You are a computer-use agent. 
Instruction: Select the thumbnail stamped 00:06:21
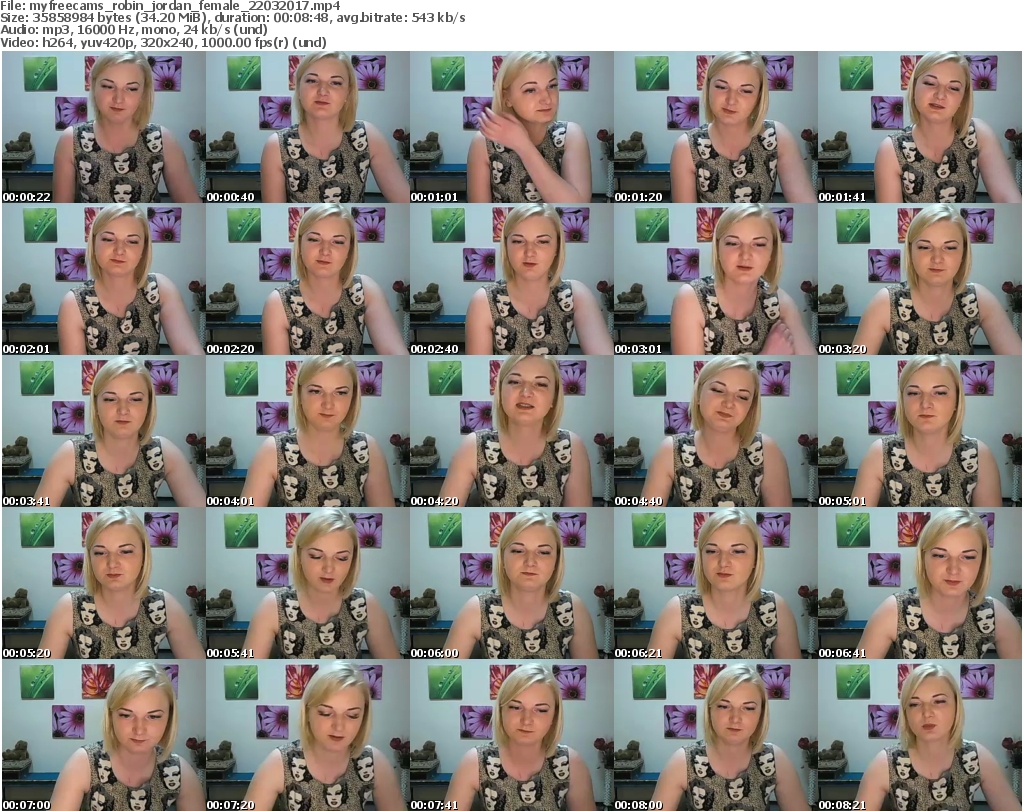(x=716, y=584)
